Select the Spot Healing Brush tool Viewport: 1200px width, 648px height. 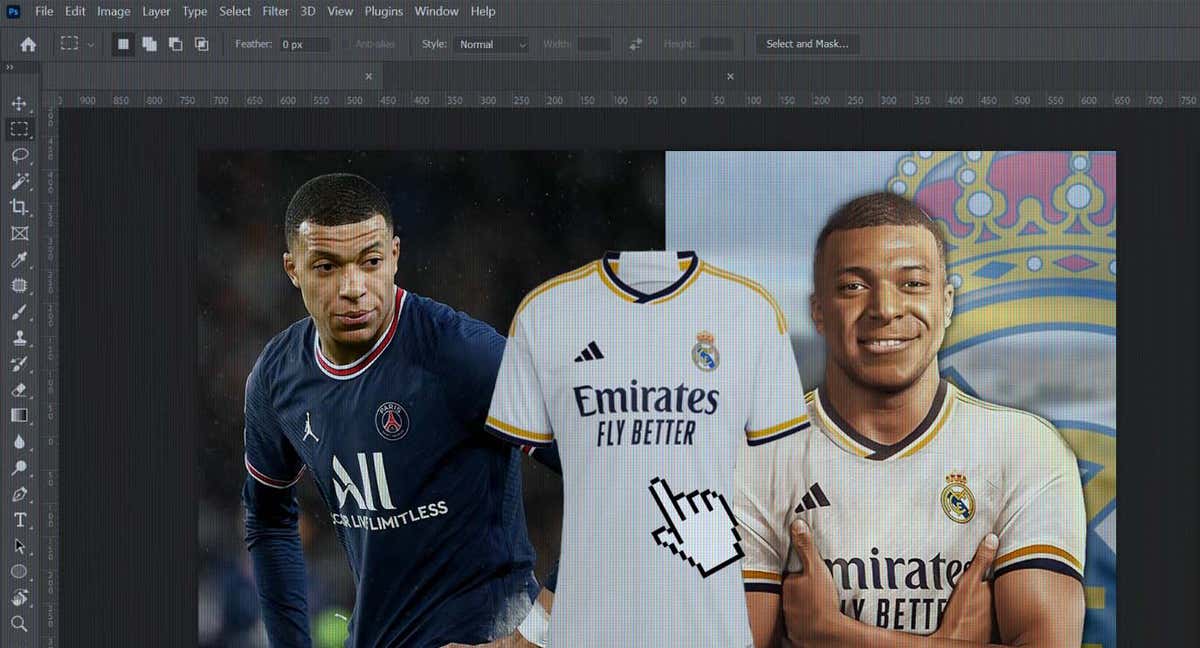point(19,286)
